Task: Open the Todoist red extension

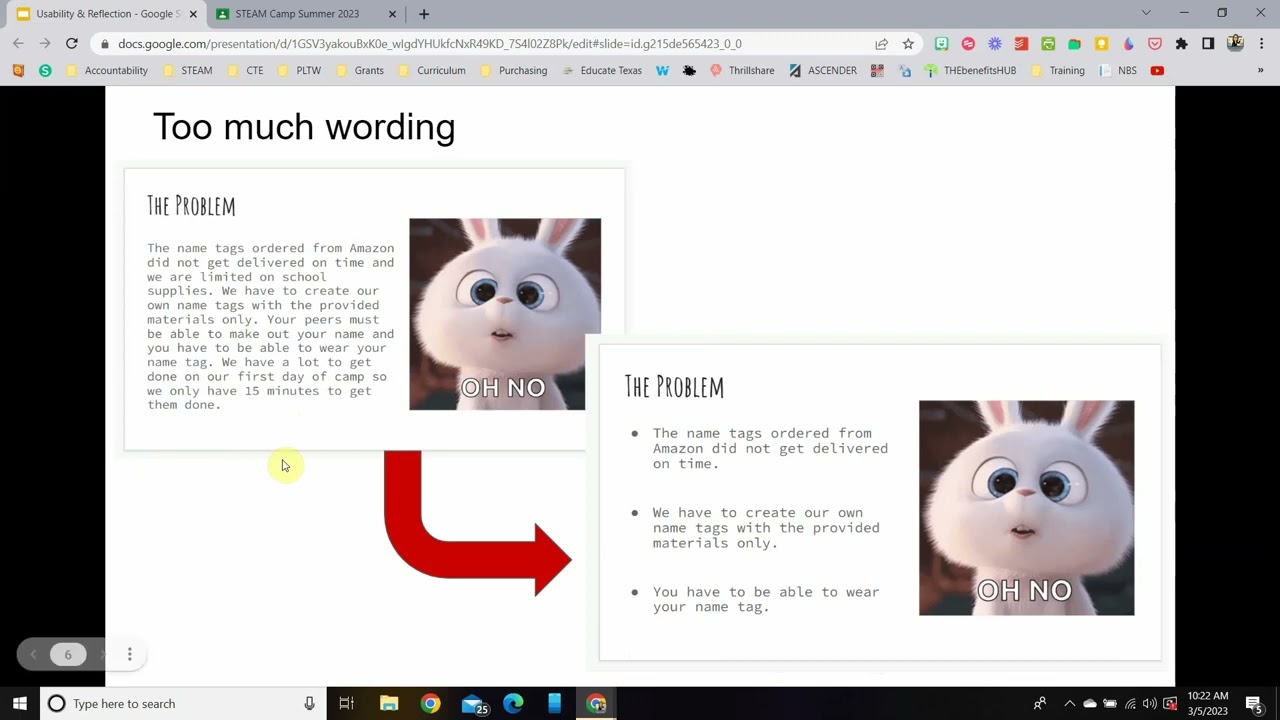Action: tap(1021, 44)
